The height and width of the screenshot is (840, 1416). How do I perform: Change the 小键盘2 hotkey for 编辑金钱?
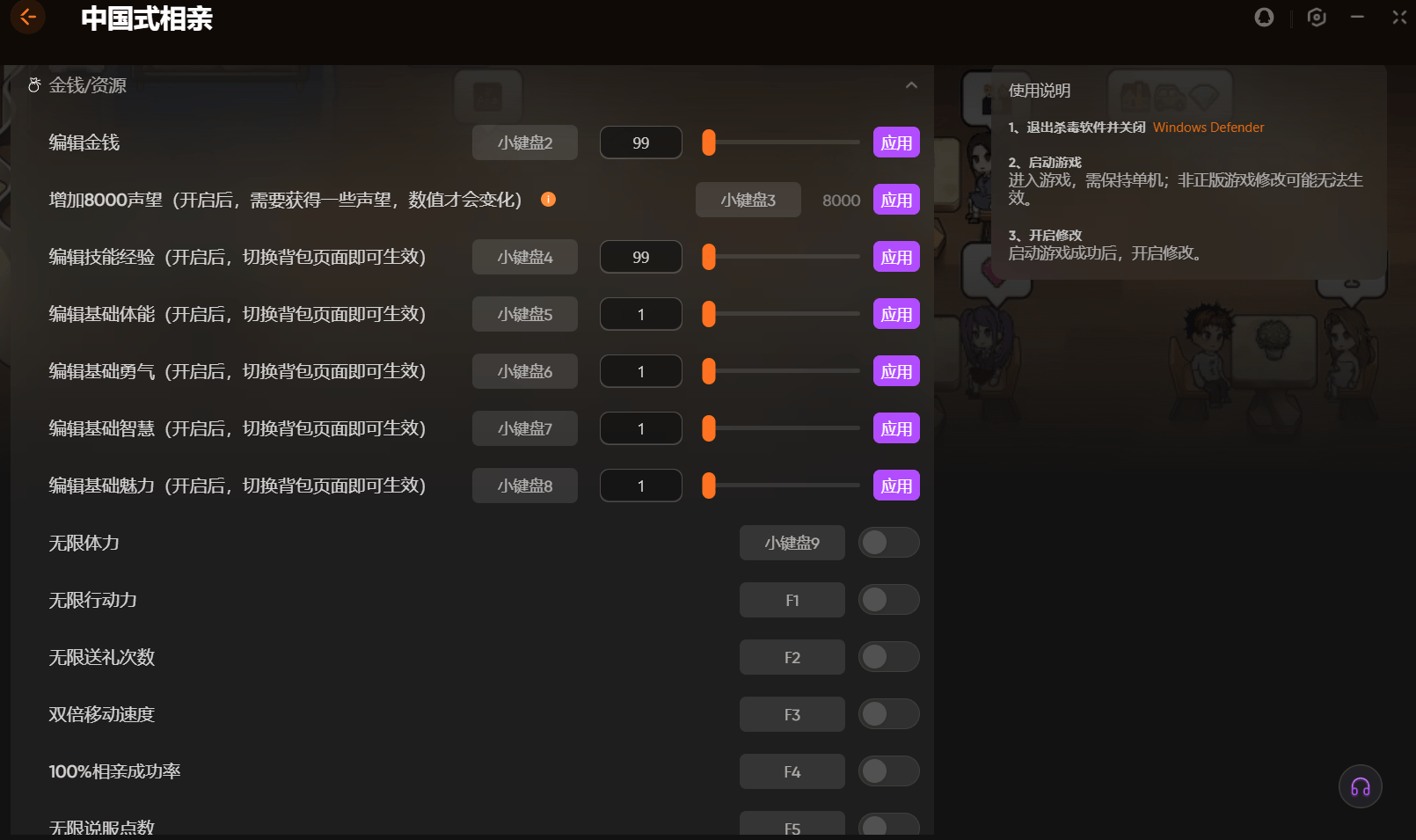click(524, 142)
